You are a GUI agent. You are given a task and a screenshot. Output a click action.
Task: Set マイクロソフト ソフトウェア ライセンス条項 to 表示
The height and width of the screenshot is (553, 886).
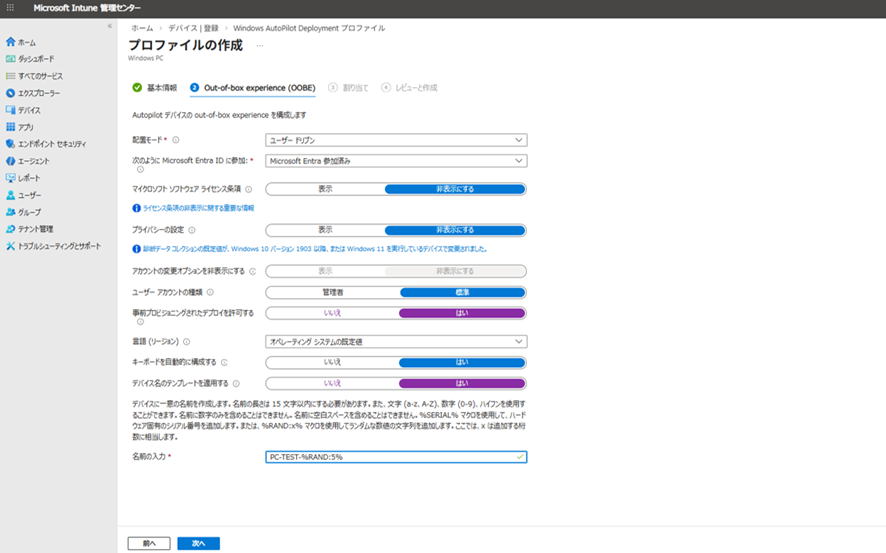click(x=325, y=189)
